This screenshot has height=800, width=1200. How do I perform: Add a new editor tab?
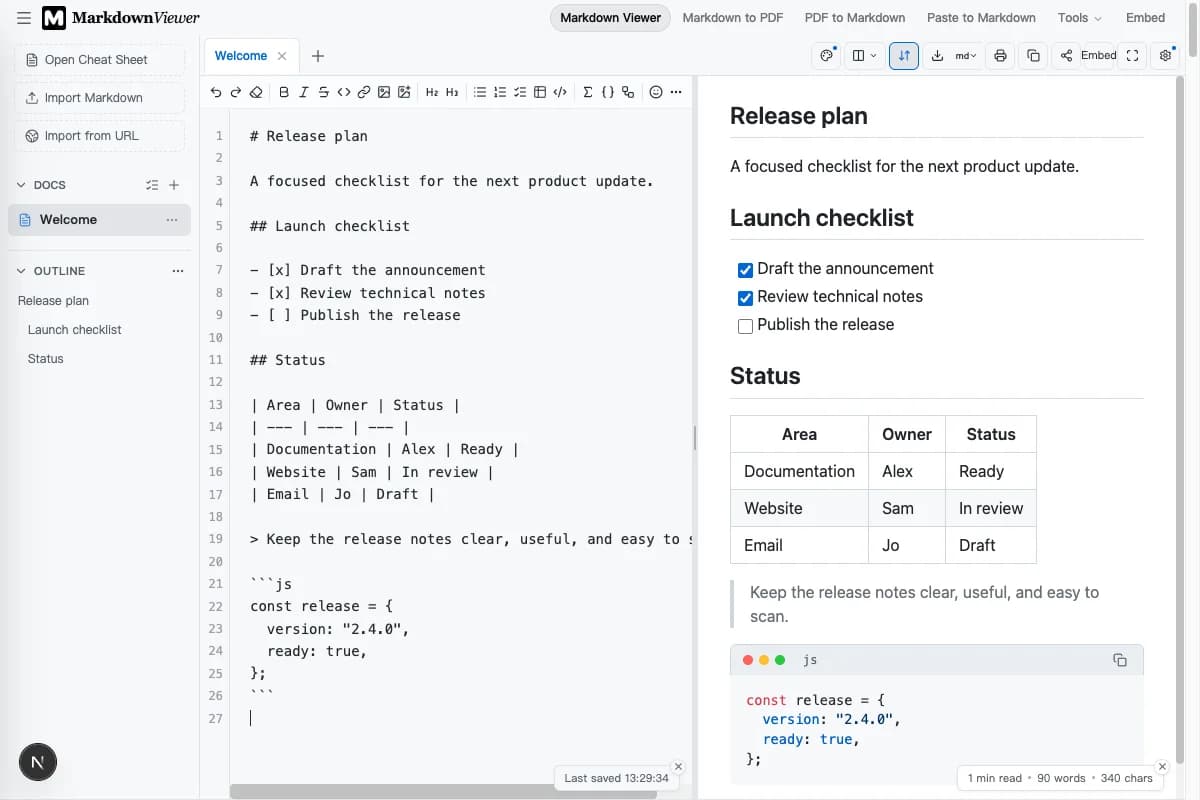tap(318, 56)
